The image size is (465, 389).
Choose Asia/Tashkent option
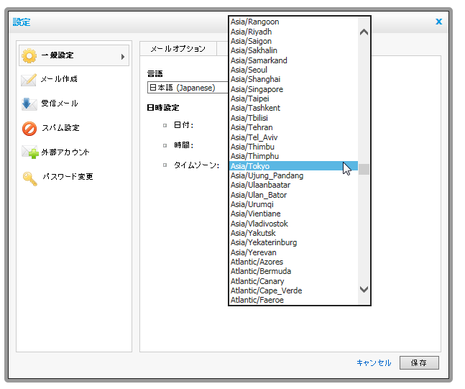click(293, 108)
